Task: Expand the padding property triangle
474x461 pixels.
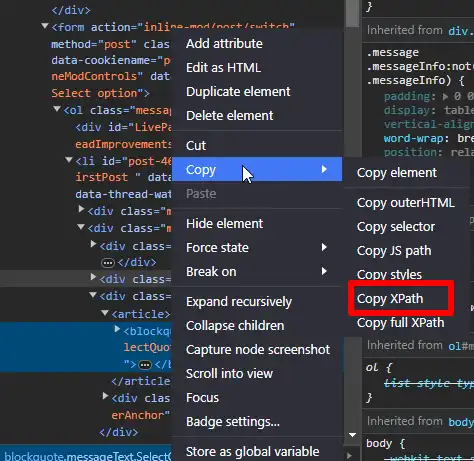Action: point(445,97)
